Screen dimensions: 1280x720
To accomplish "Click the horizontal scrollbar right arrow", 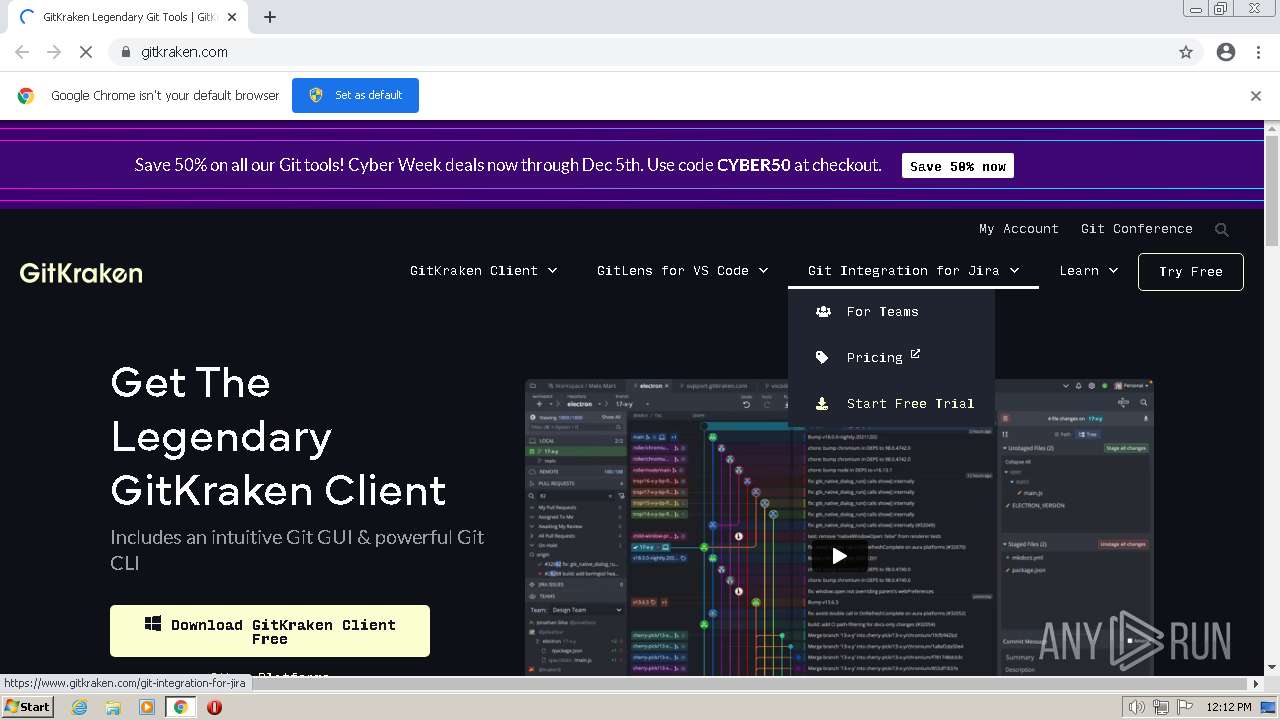I will 1257,684.
